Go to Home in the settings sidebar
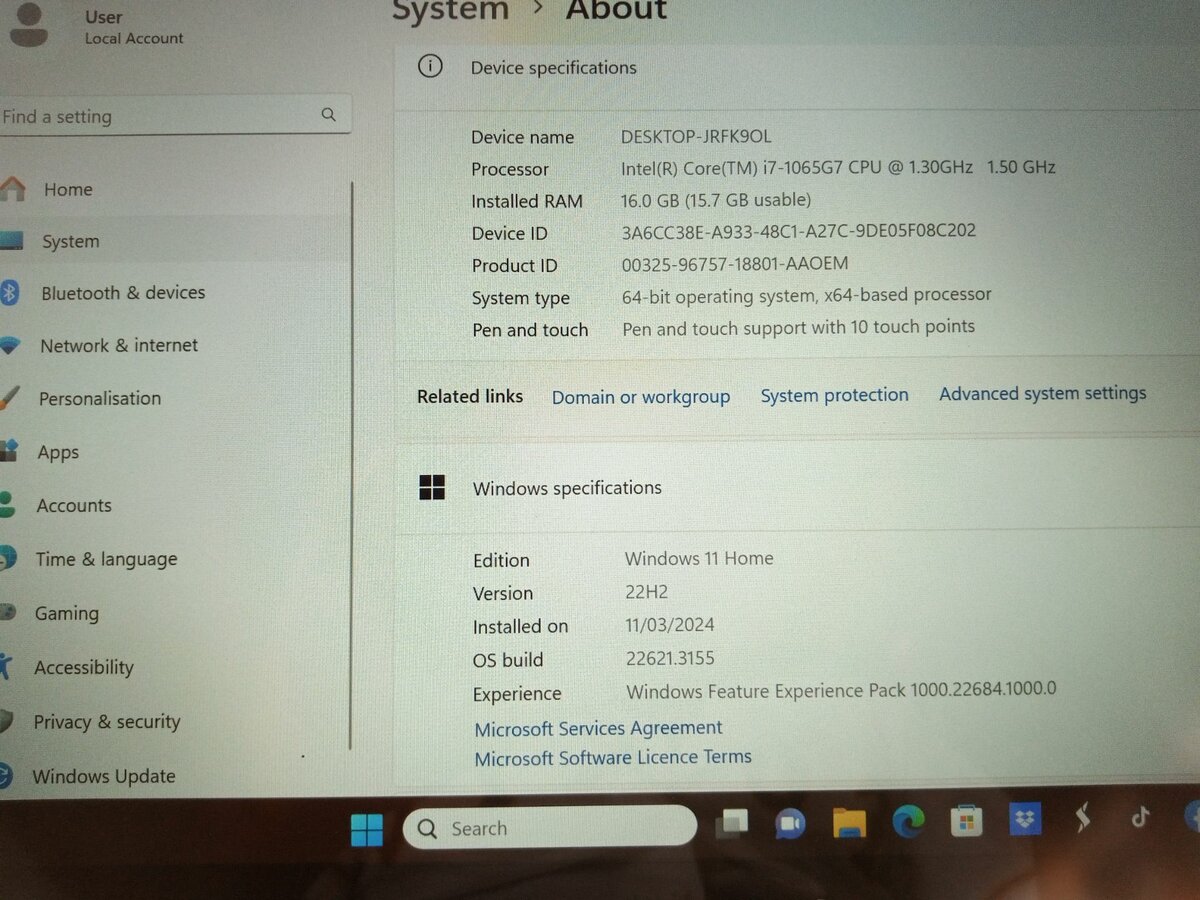Screen dimensions: 1200x900 tap(68, 189)
